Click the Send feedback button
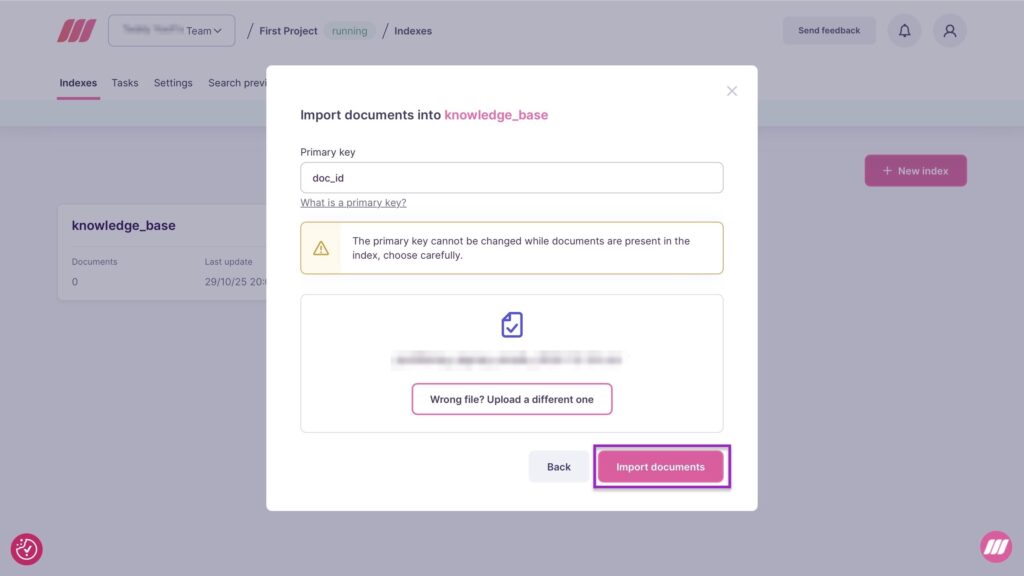This screenshot has height=576, width=1024. coord(829,30)
